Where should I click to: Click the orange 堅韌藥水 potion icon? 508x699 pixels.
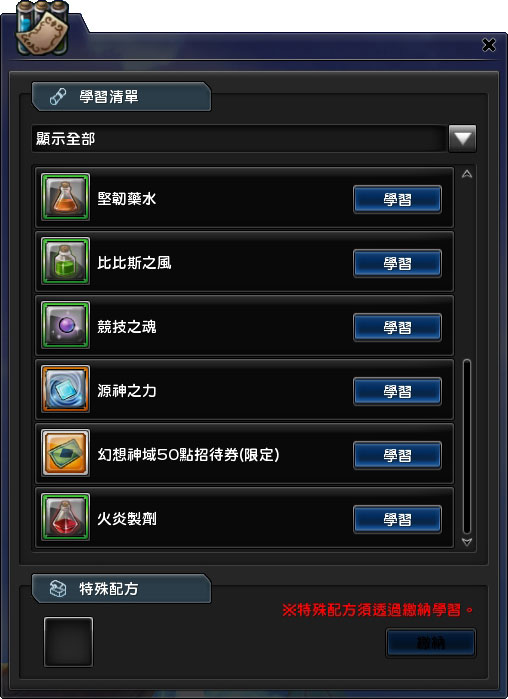tap(66, 197)
